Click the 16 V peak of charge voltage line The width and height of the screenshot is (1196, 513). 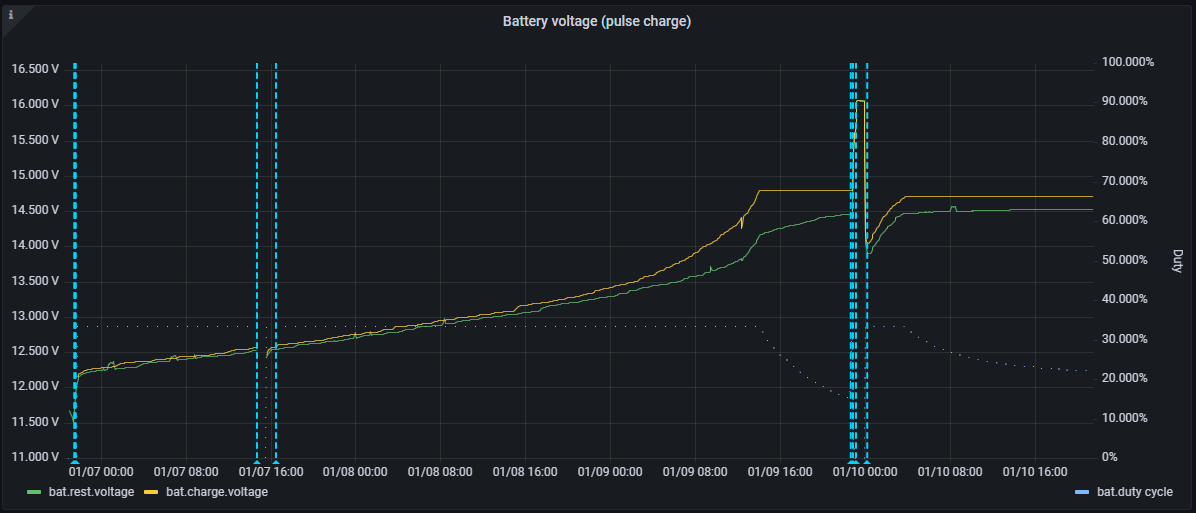(860, 101)
